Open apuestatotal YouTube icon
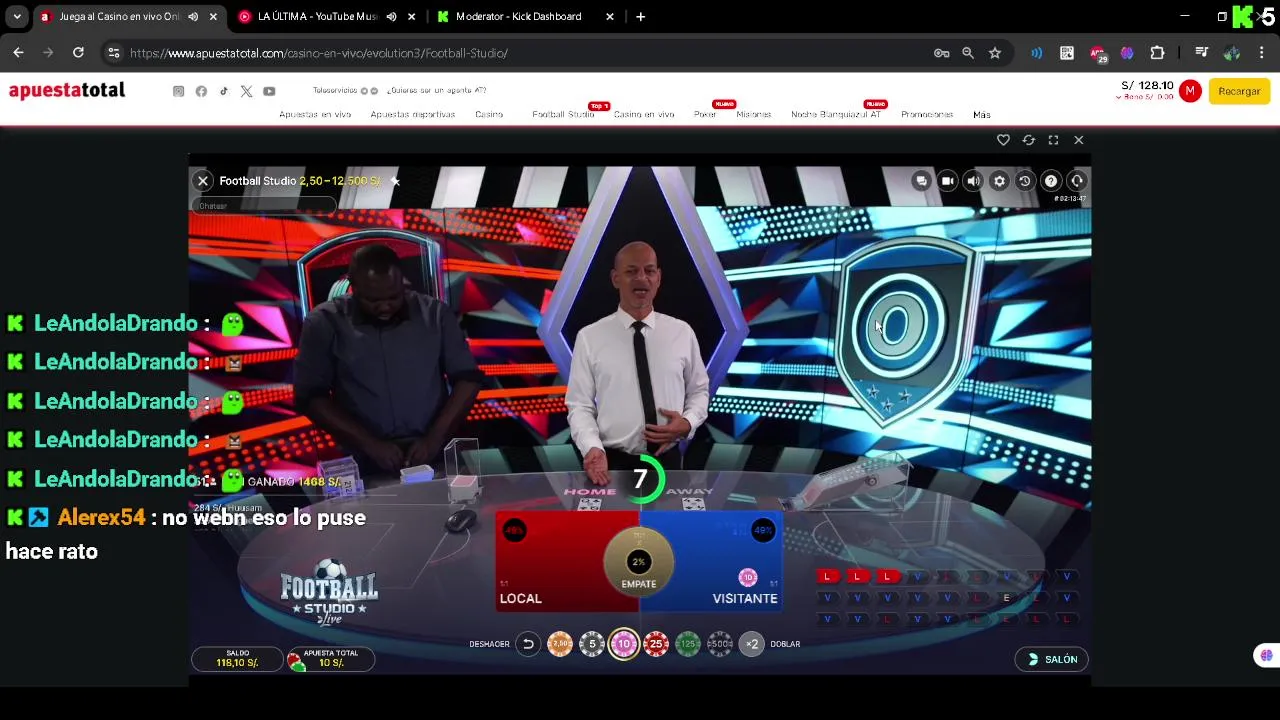 coord(269,91)
